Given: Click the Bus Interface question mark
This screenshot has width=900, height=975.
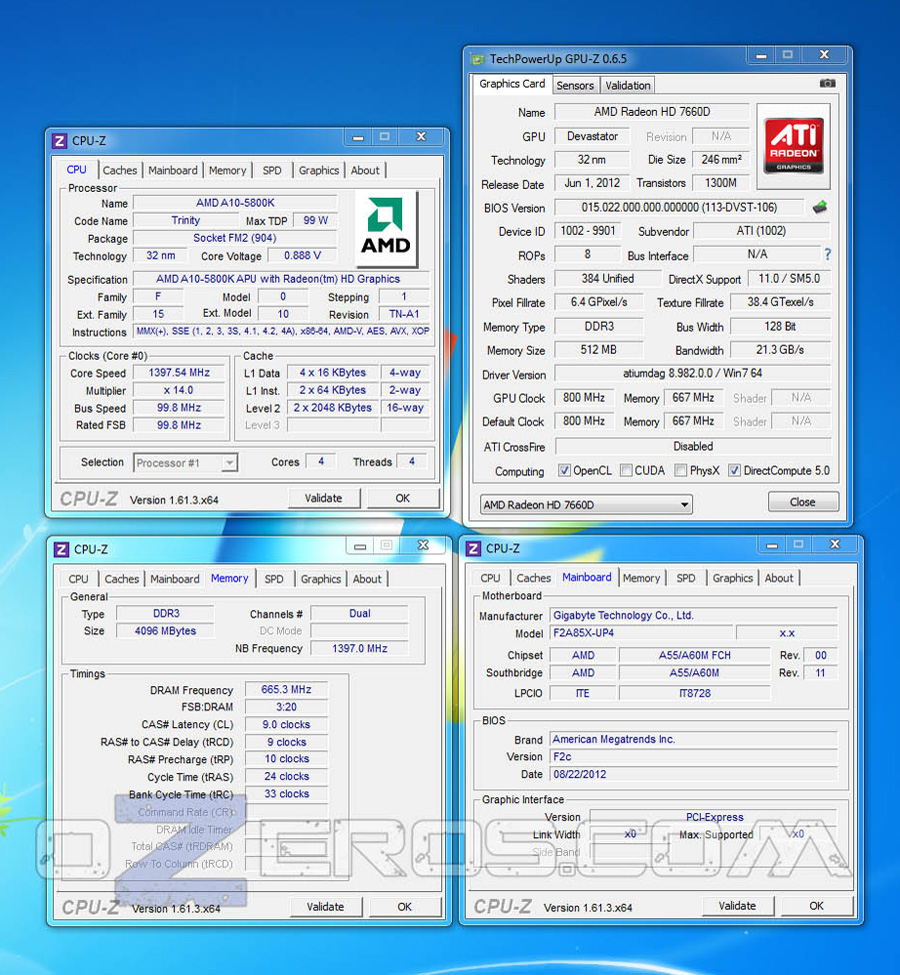Looking at the screenshot, I should (827, 254).
